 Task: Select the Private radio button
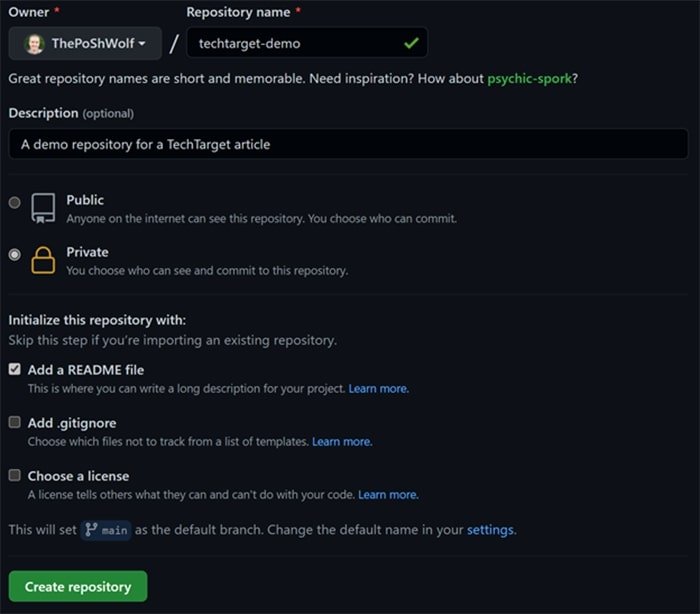tap(14, 255)
